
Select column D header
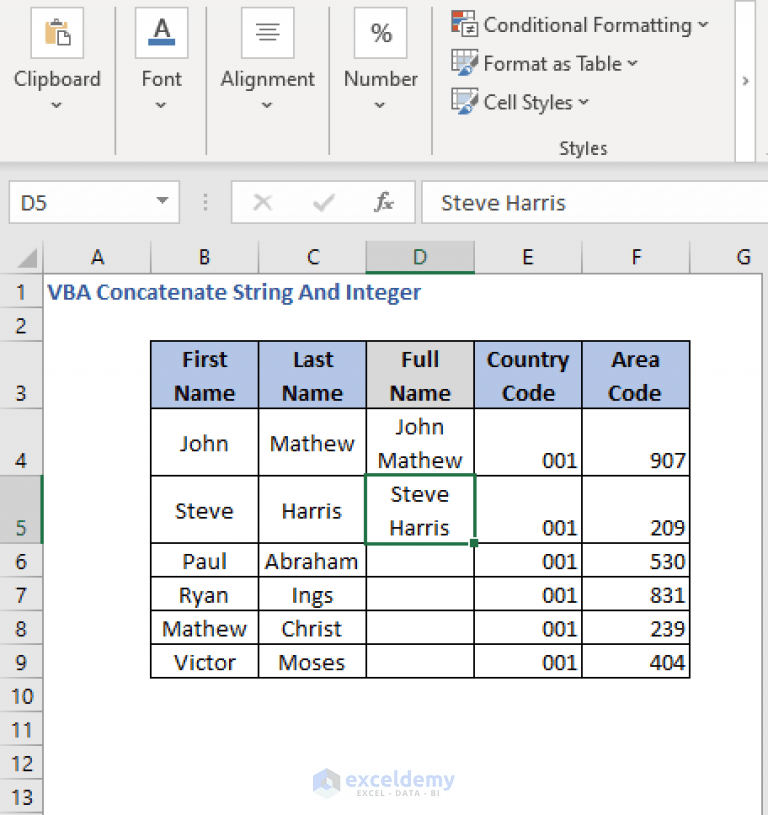pos(420,257)
